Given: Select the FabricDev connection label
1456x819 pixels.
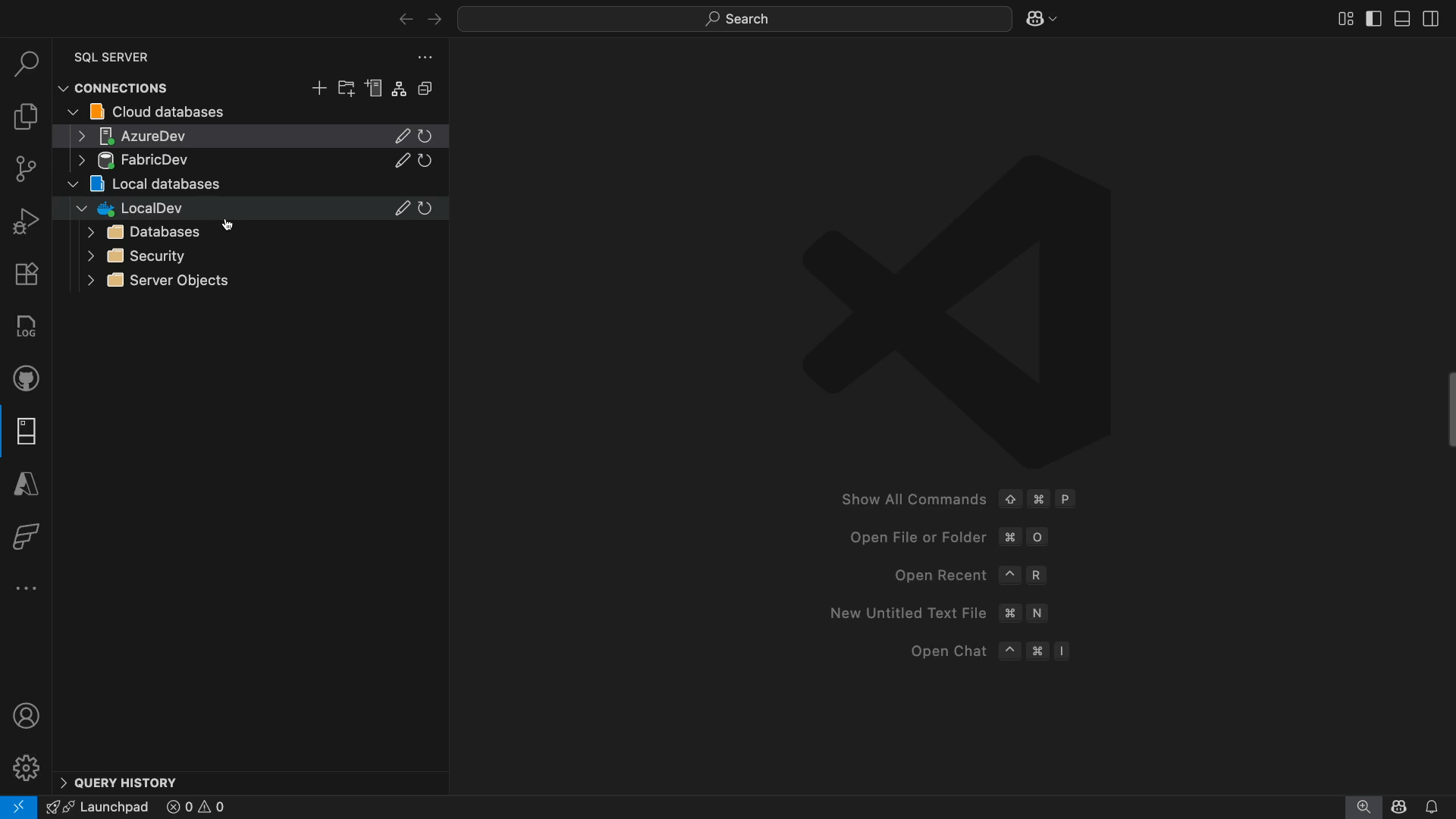Looking at the screenshot, I should (x=155, y=160).
